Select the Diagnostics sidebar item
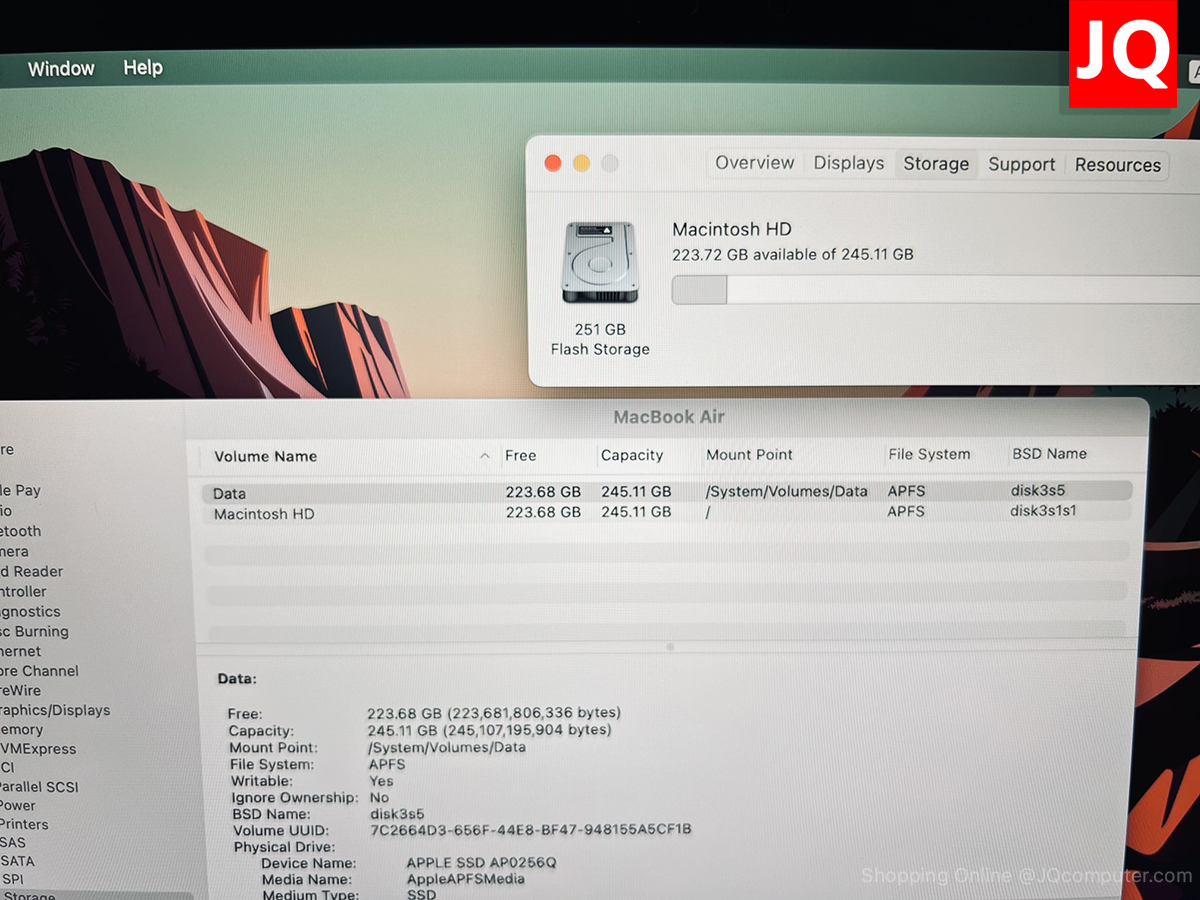This screenshot has height=900, width=1200. click(31, 611)
